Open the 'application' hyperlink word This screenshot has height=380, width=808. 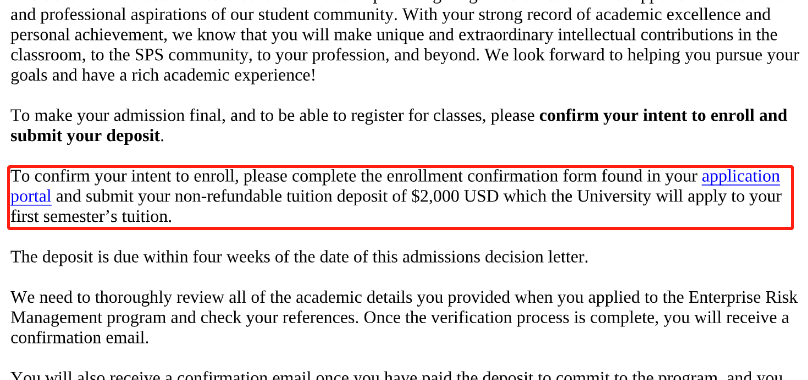pos(740,177)
